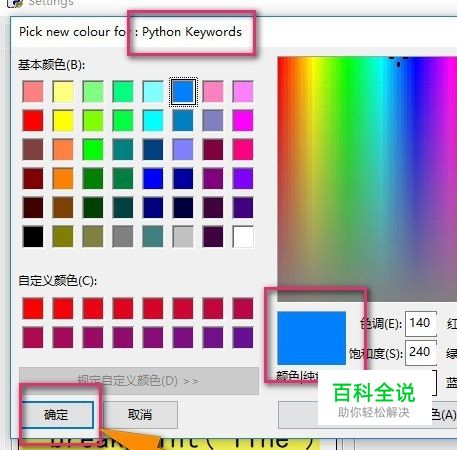Choose the bright cyan basic colour swatch
The width and height of the screenshot is (457, 450).
coord(153,120)
